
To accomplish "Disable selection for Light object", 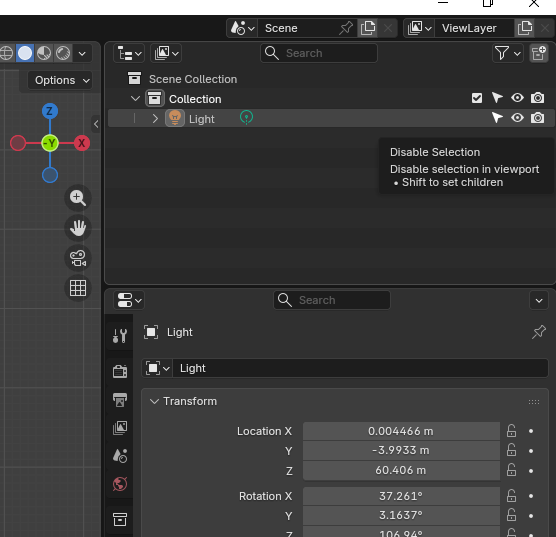I will click(x=497, y=118).
